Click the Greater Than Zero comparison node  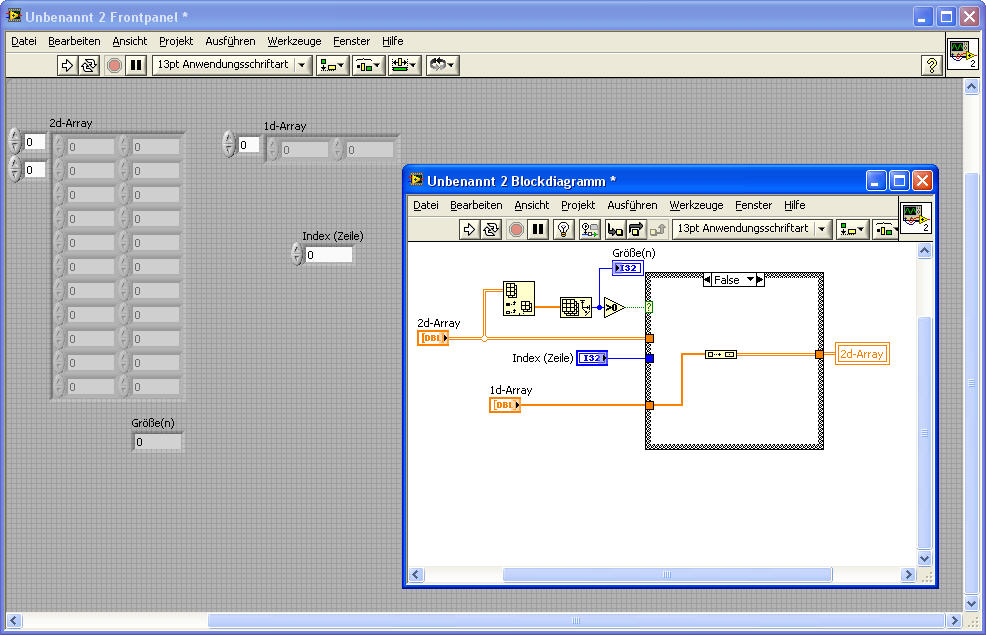click(x=614, y=307)
